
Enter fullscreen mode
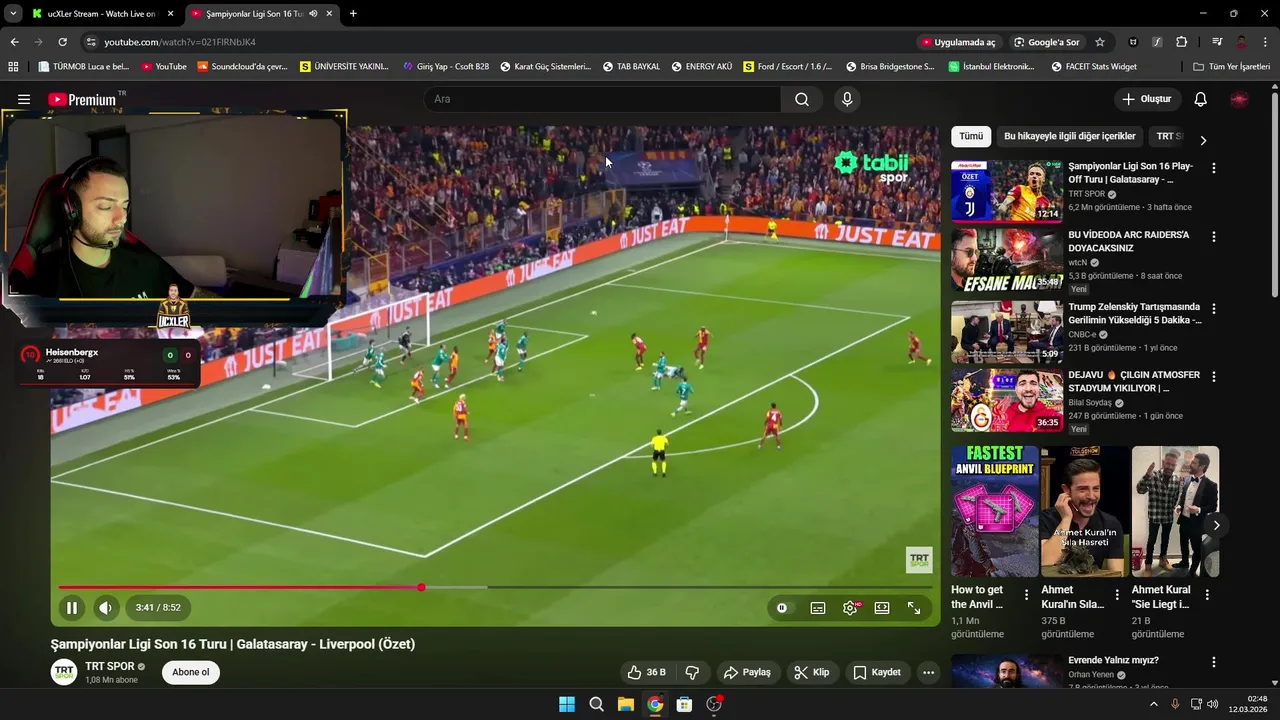tap(914, 607)
